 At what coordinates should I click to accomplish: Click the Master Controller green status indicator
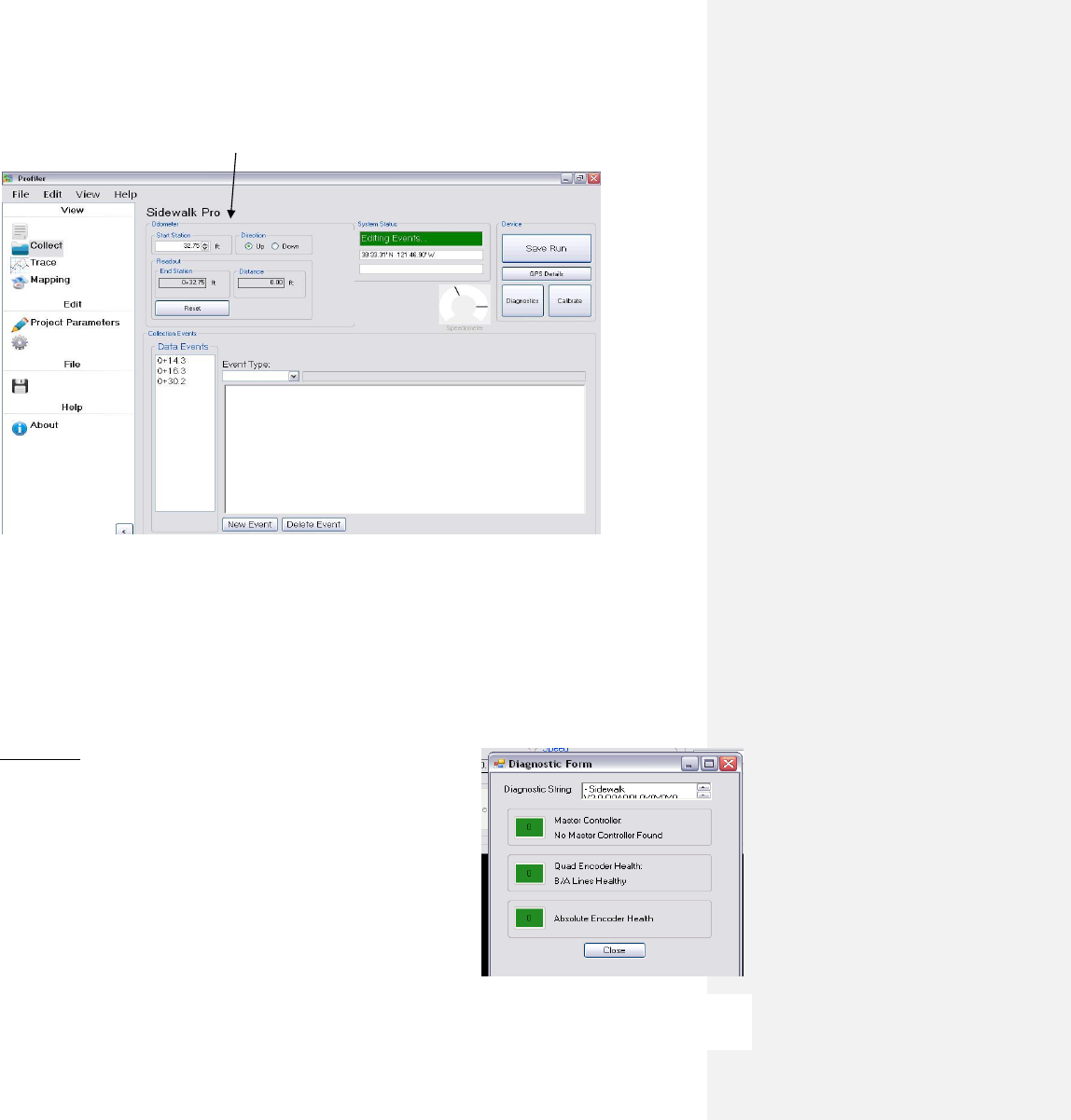pyautogui.click(x=529, y=827)
